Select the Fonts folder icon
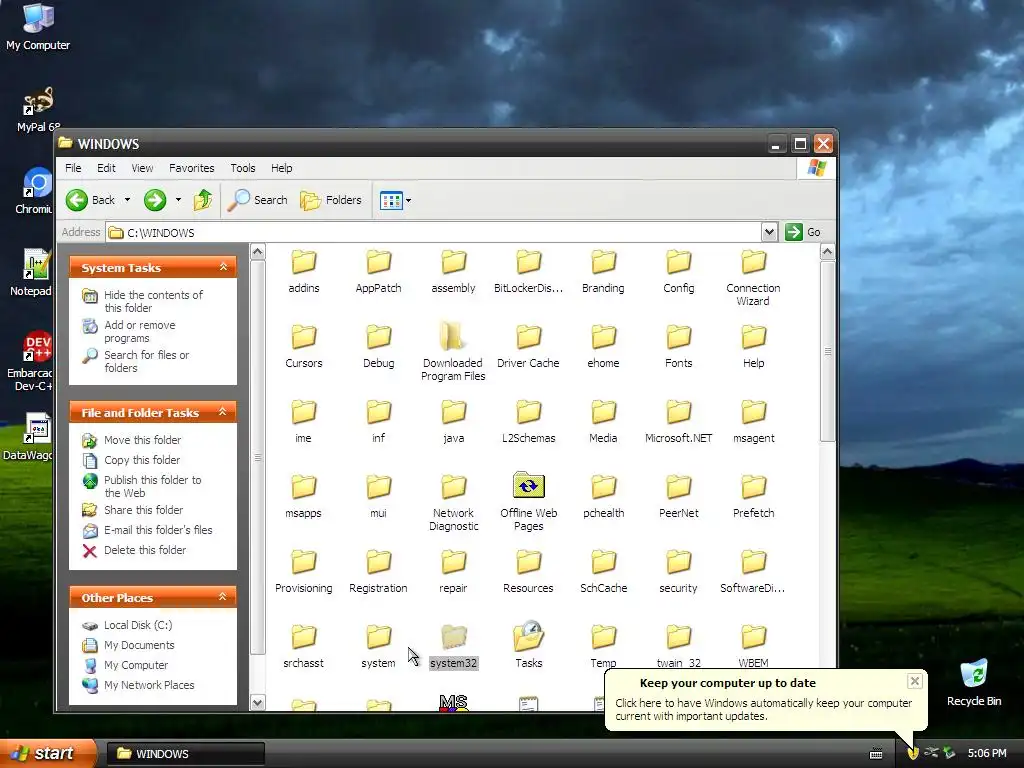This screenshot has height=768, width=1024. pos(679,337)
